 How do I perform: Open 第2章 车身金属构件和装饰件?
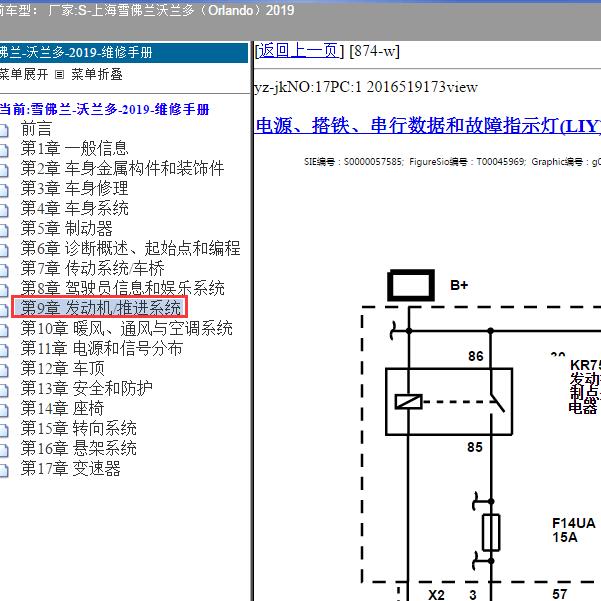pos(122,168)
